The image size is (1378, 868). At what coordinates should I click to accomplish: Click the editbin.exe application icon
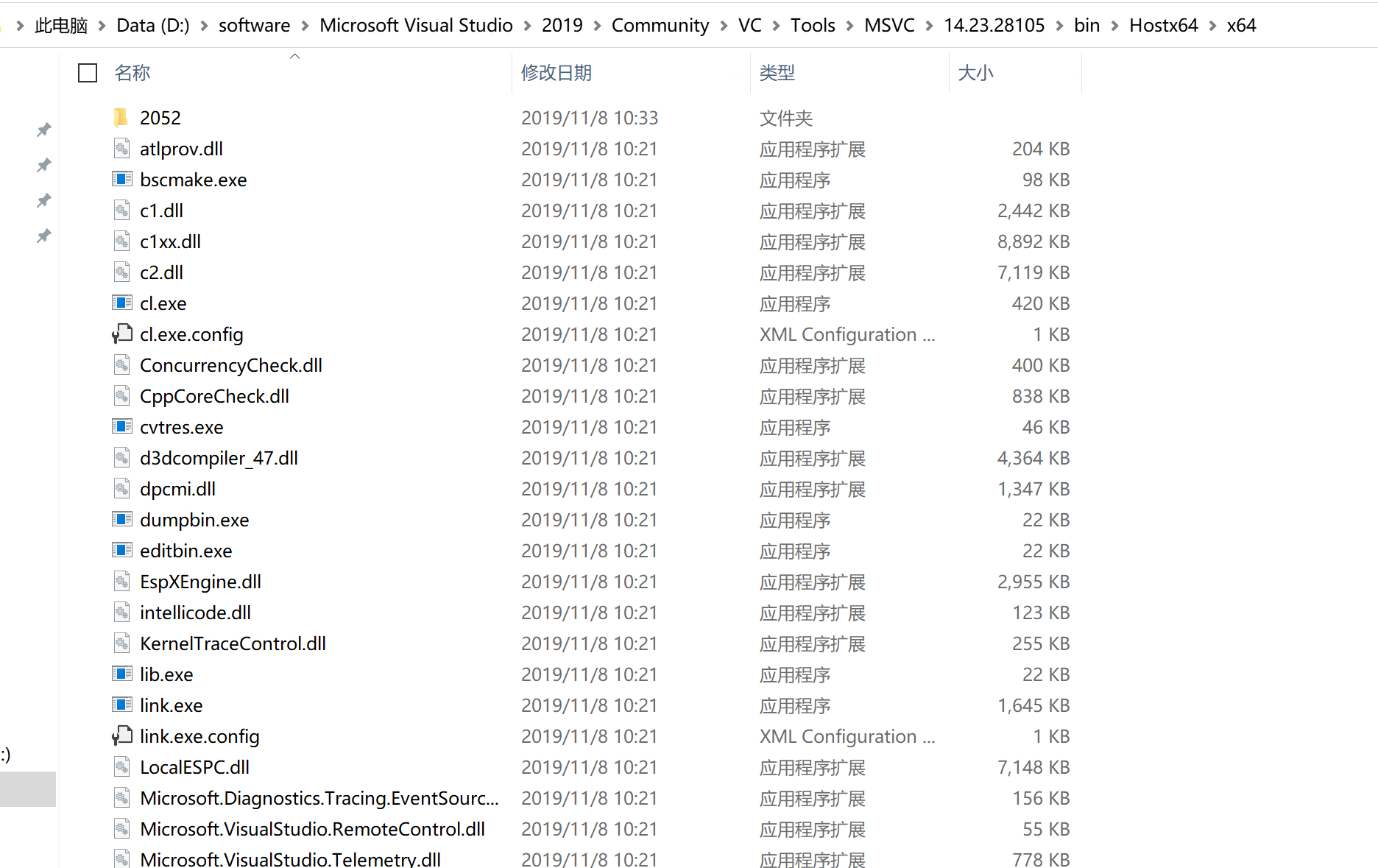[122, 550]
